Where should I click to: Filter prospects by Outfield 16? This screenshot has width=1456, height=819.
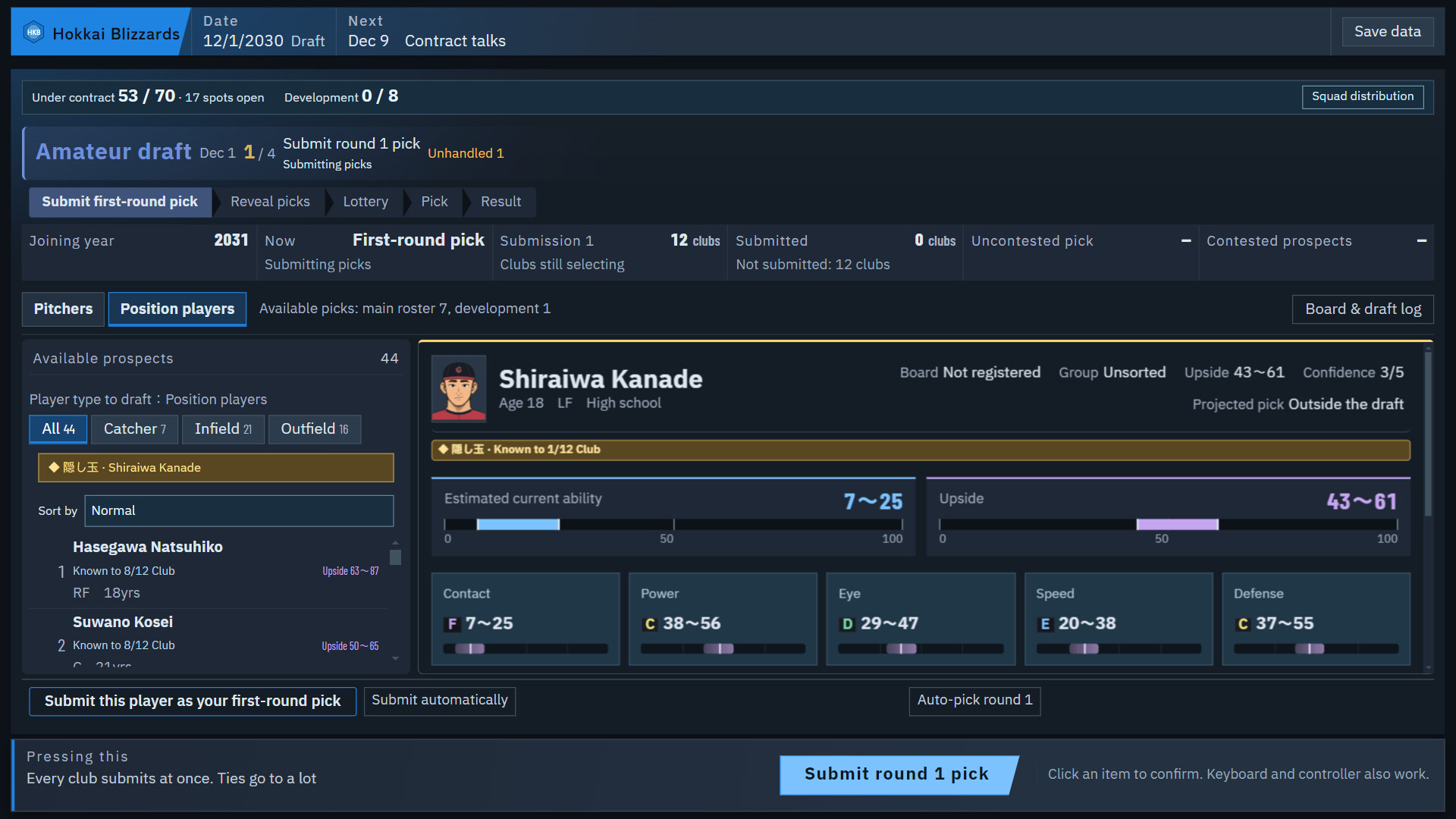tap(315, 429)
